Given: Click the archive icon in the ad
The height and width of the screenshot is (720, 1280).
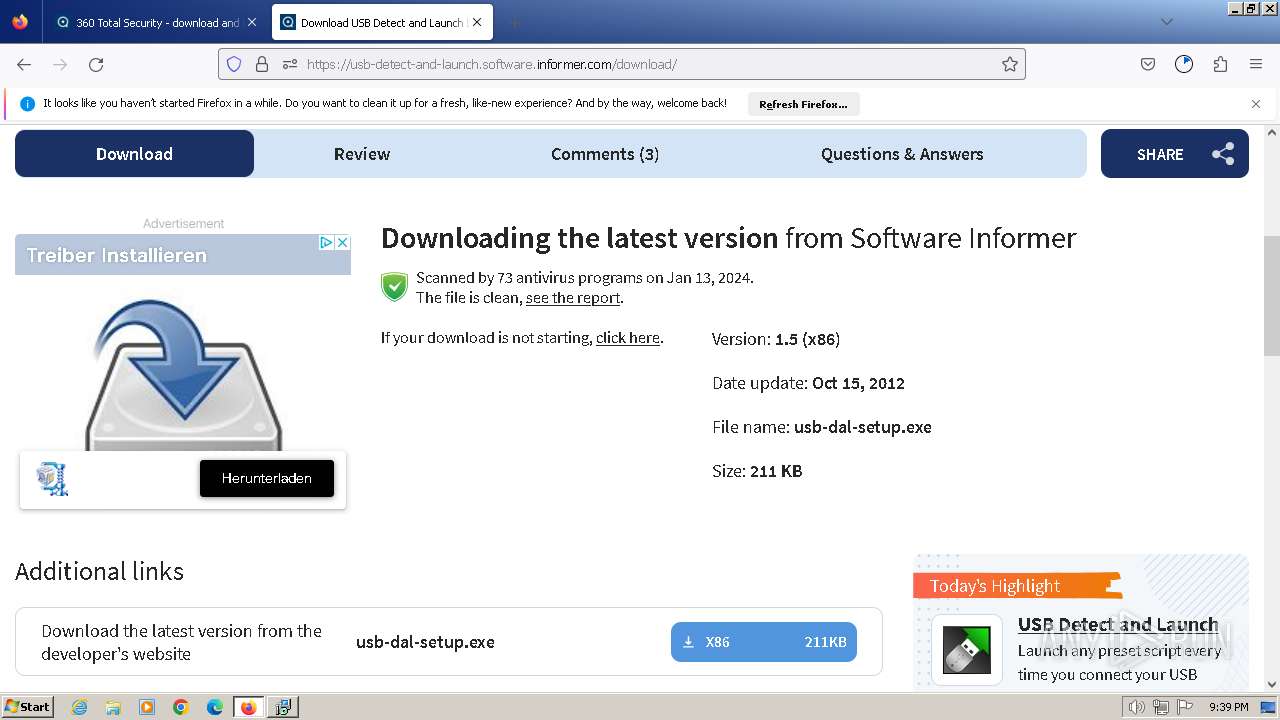Looking at the screenshot, I should coord(52,479).
